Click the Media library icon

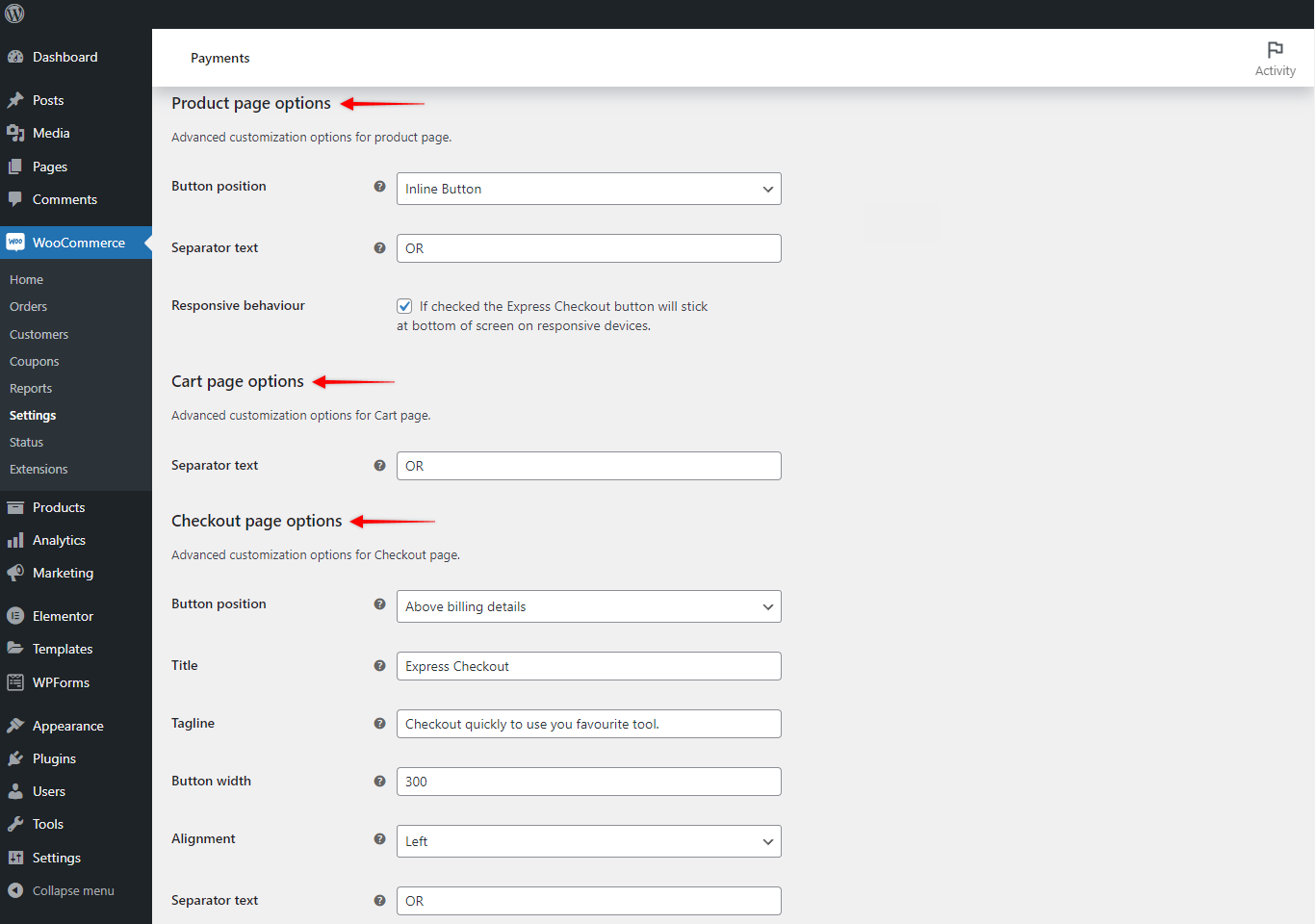15,133
